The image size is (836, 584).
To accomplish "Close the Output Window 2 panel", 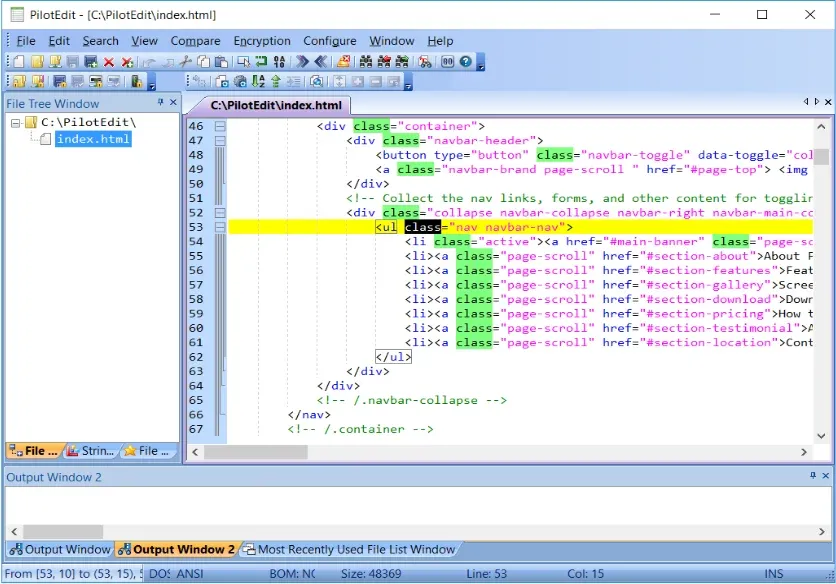I will 826,475.
